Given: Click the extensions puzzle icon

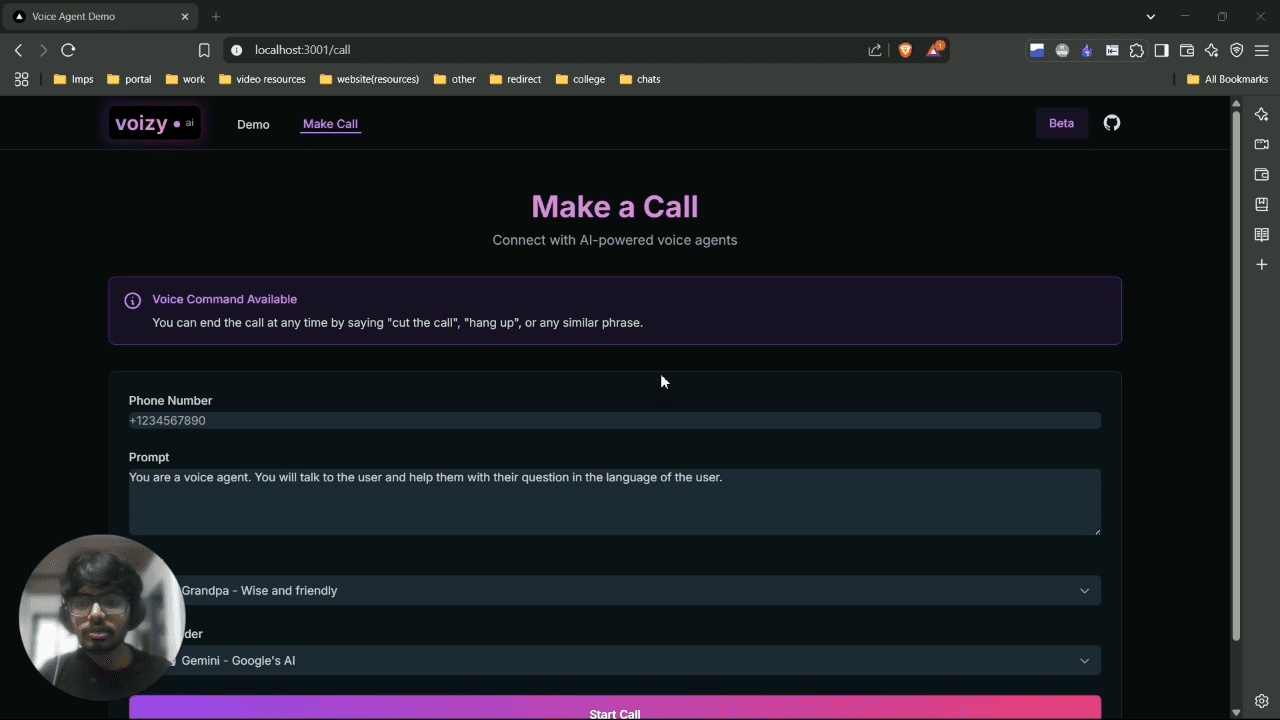Looking at the screenshot, I should pyautogui.click(x=1136, y=50).
